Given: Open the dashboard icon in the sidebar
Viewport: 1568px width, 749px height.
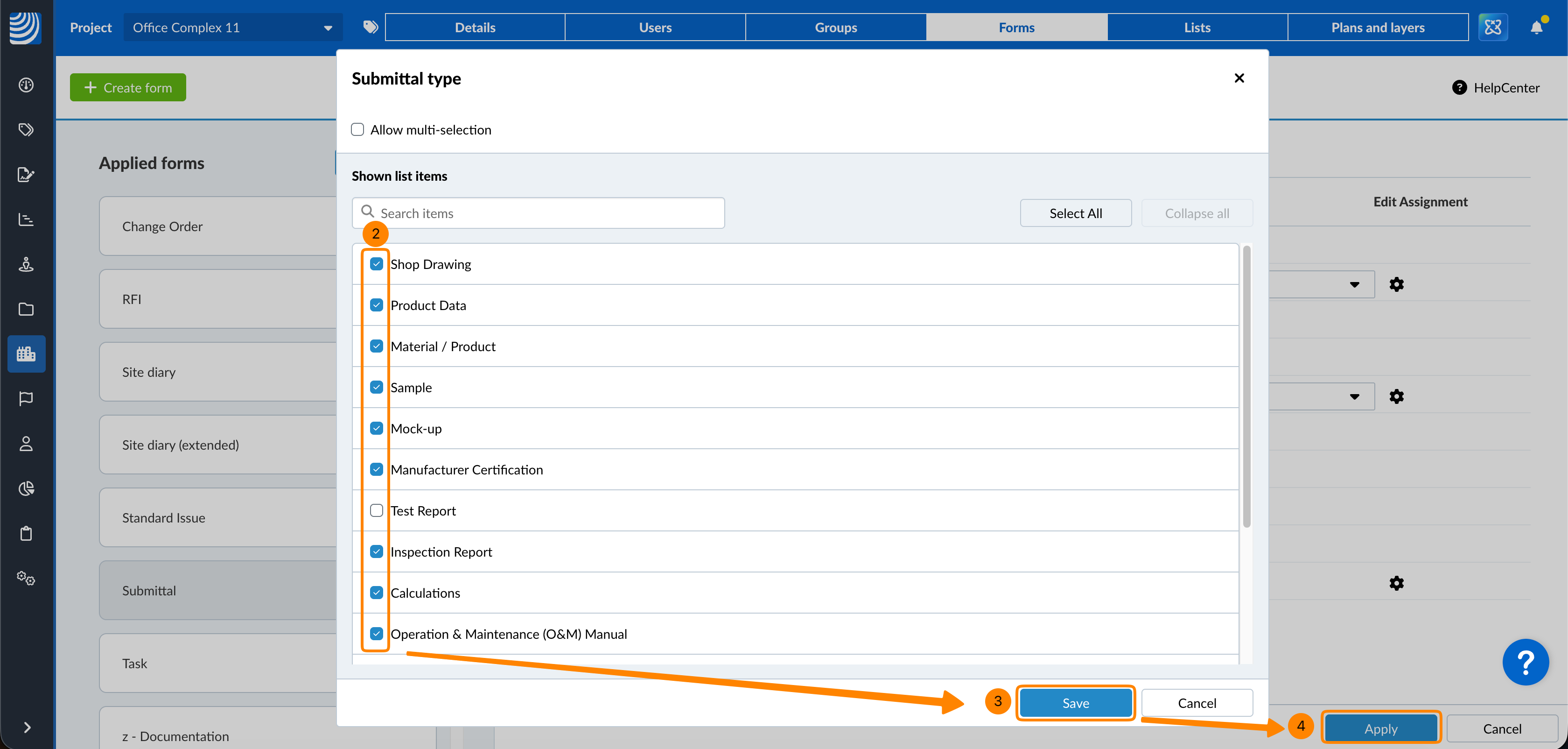Looking at the screenshot, I should point(26,85).
